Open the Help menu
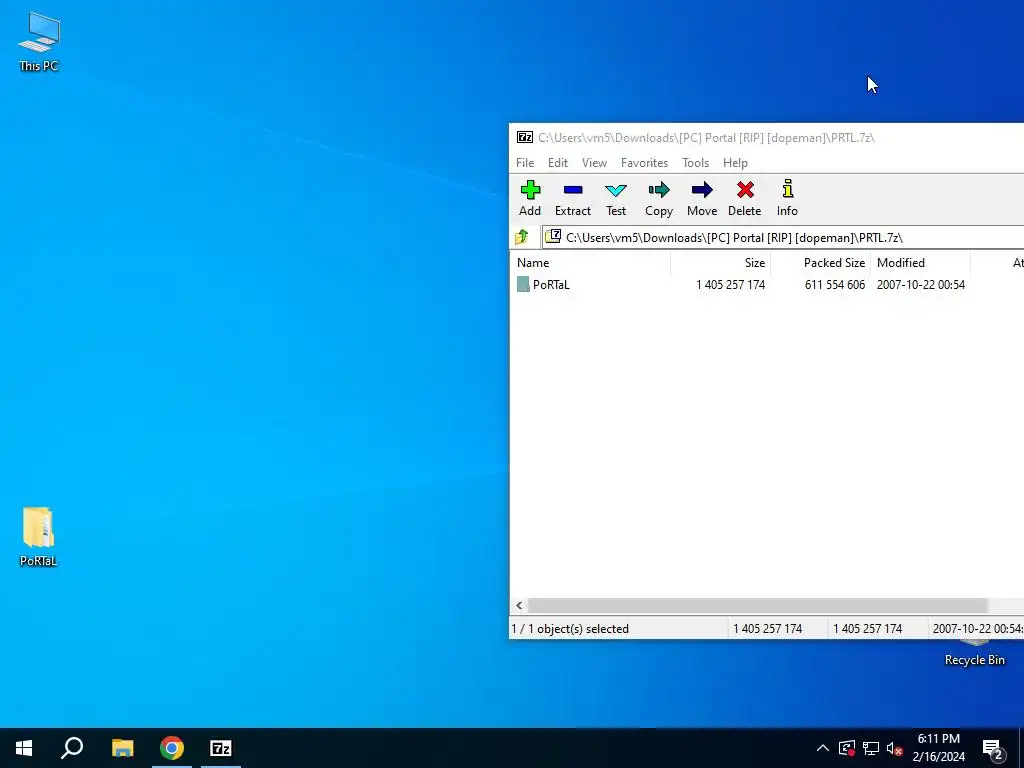Screen dimensions: 1024x768 tap(735, 163)
